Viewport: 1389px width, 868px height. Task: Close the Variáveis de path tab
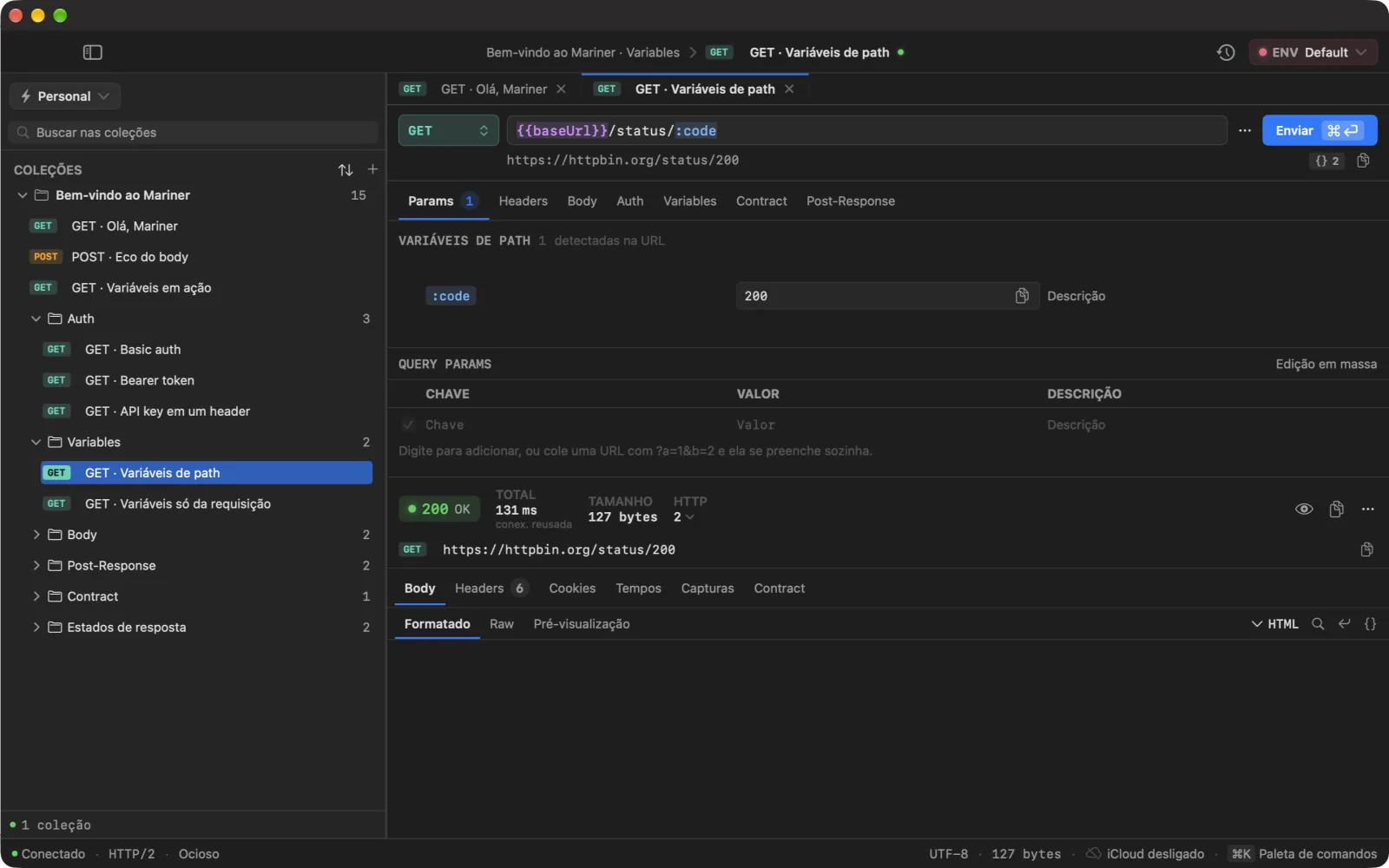point(789,89)
